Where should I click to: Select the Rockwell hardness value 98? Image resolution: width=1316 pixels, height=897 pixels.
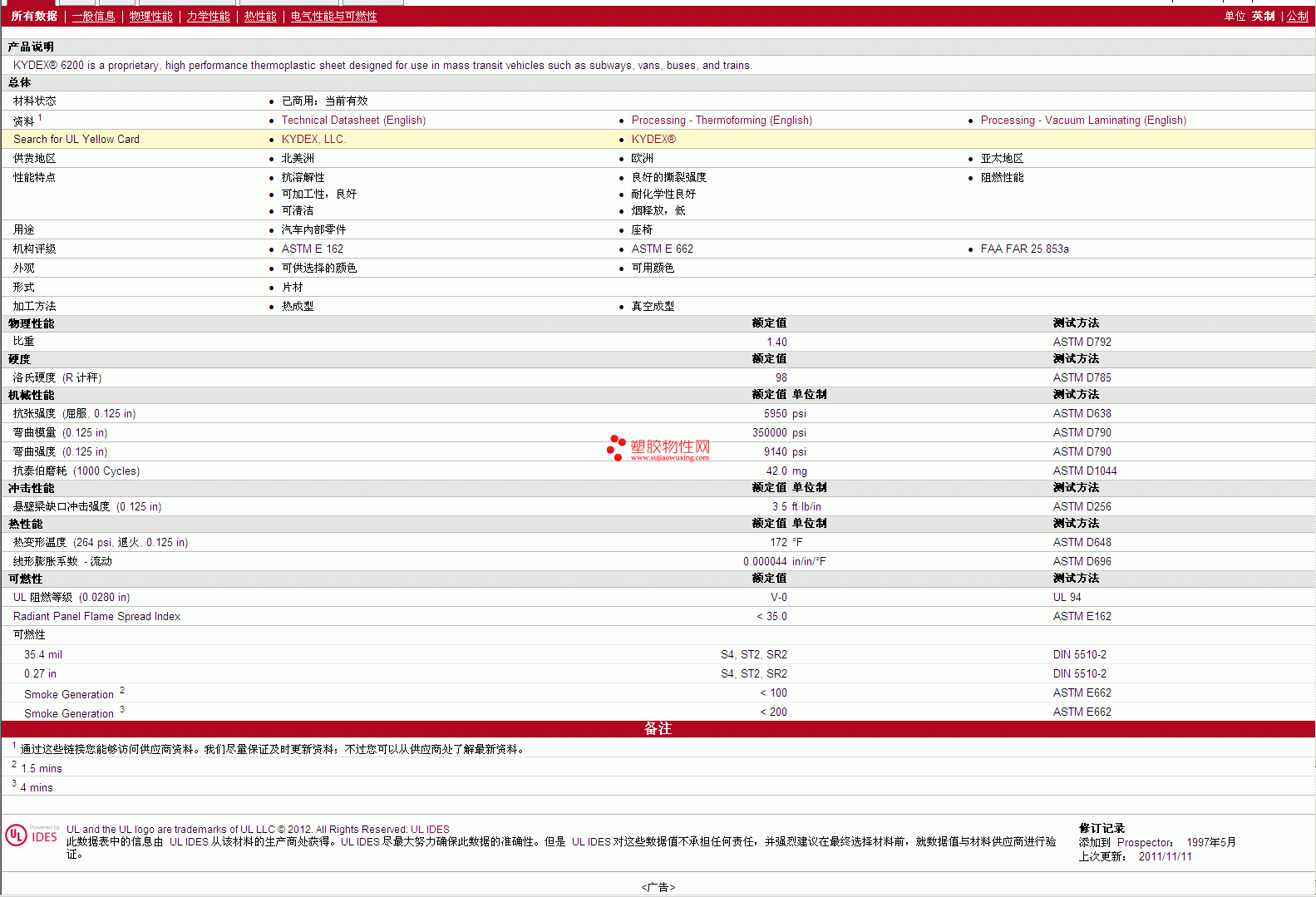click(781, 377)
